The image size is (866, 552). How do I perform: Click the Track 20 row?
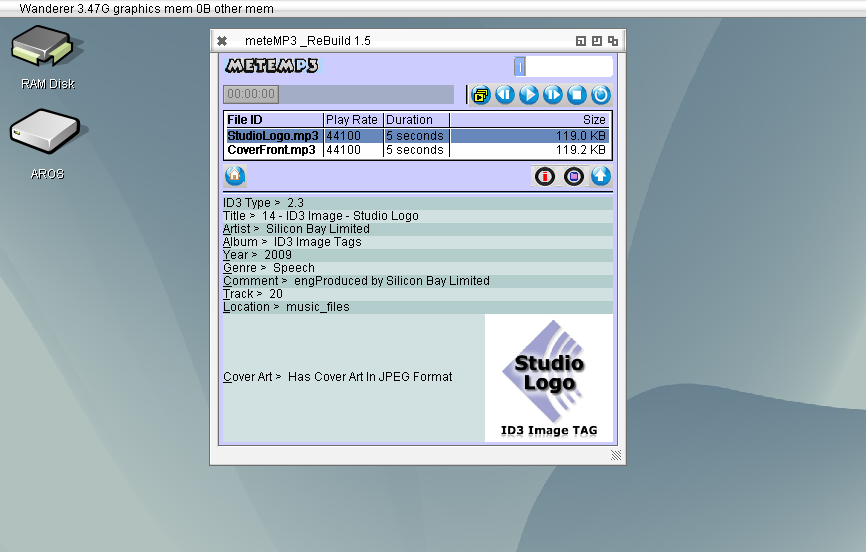pyautogui.click(x=418, y=294)
